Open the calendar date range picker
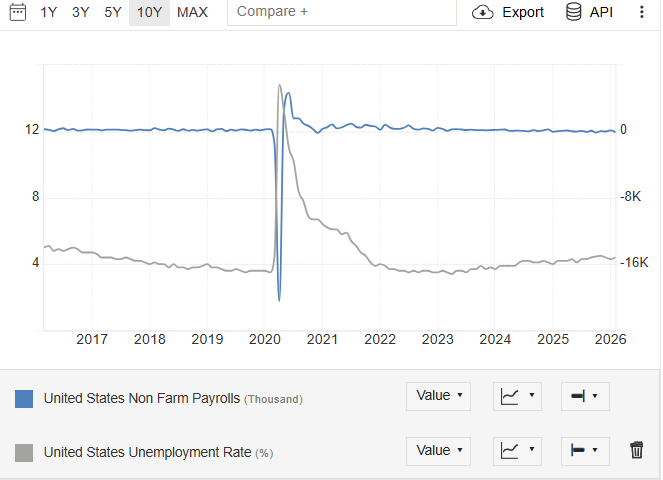 pyautogui.click(x=18, y=12)
